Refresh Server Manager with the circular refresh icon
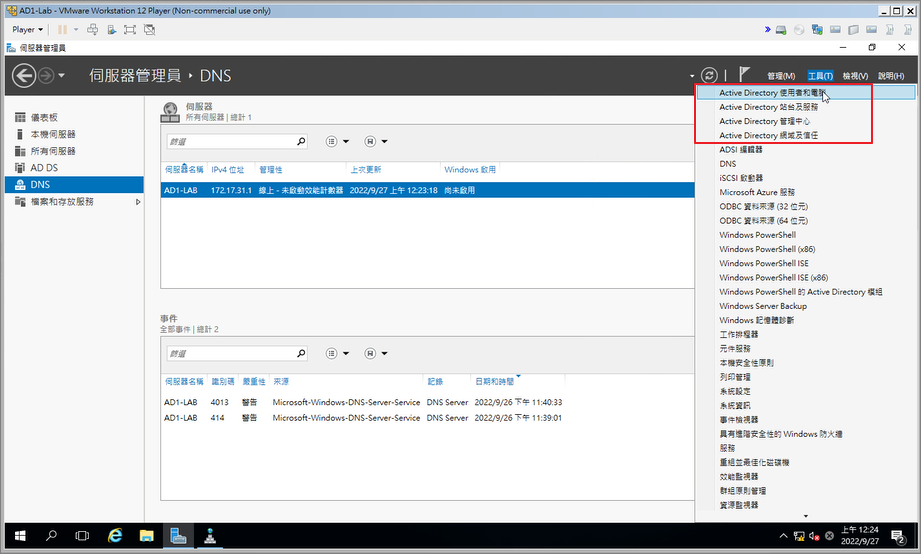Viewport: 921px width, 554px height. click(x=709, y=75)
